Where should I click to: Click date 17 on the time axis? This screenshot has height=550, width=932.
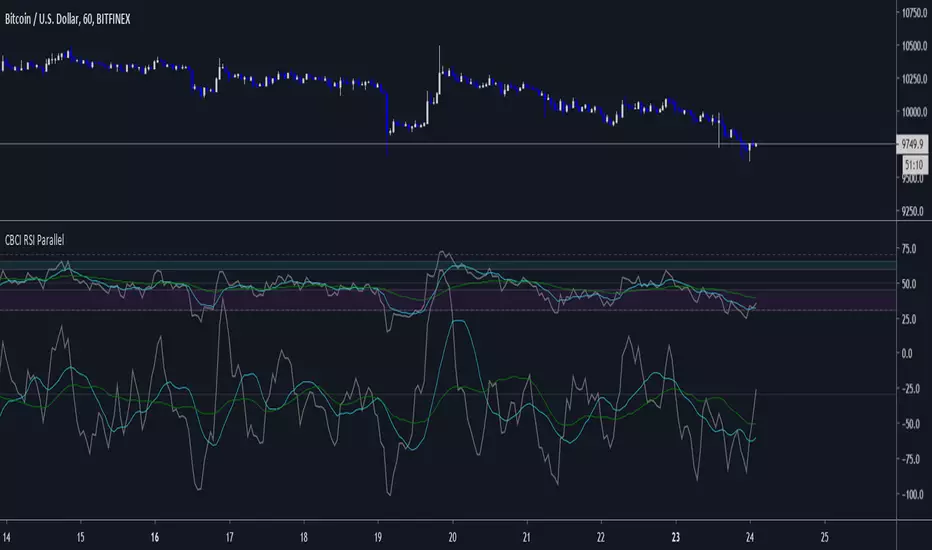[229, 538]
